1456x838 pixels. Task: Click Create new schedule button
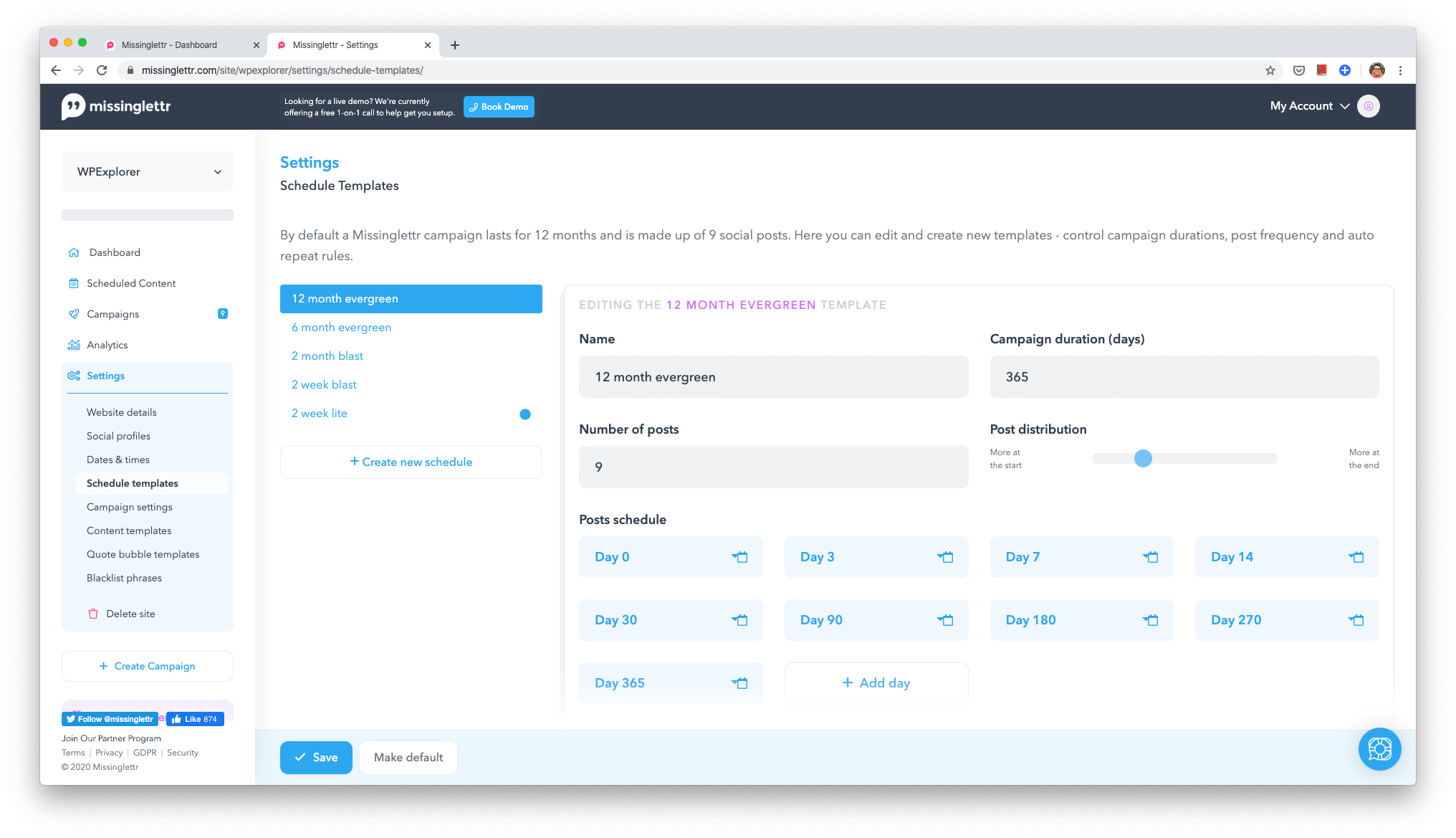(x=411, y=462)
